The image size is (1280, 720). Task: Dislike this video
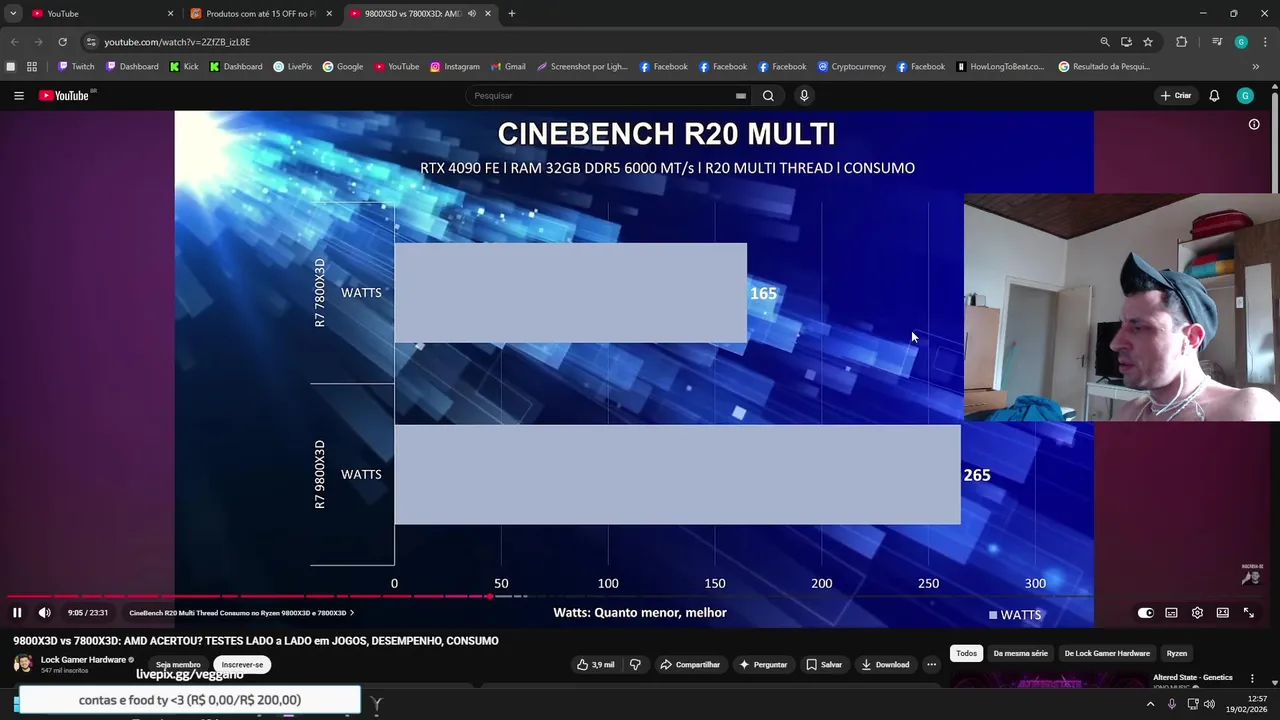tap(635, 665)
